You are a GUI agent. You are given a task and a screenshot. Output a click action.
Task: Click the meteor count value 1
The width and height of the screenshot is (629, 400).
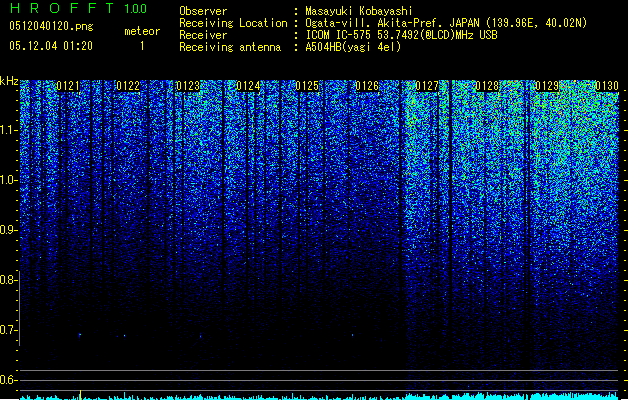[142, 46]
